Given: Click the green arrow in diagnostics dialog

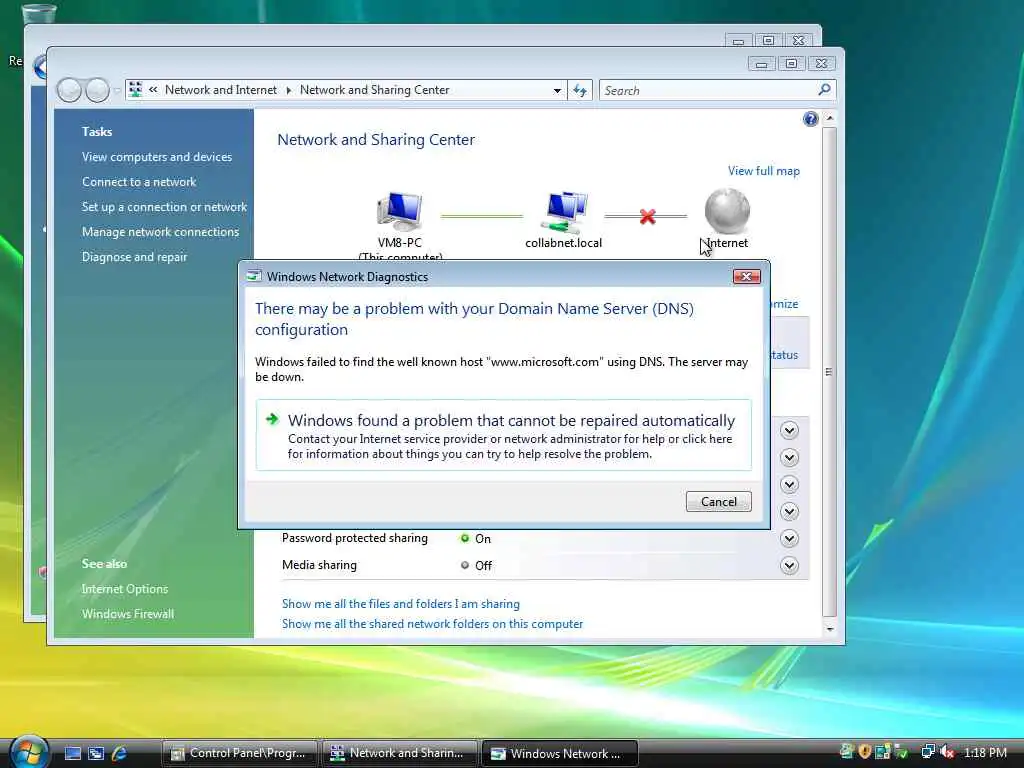Looking at the screenshot, I should pos(272,419).
